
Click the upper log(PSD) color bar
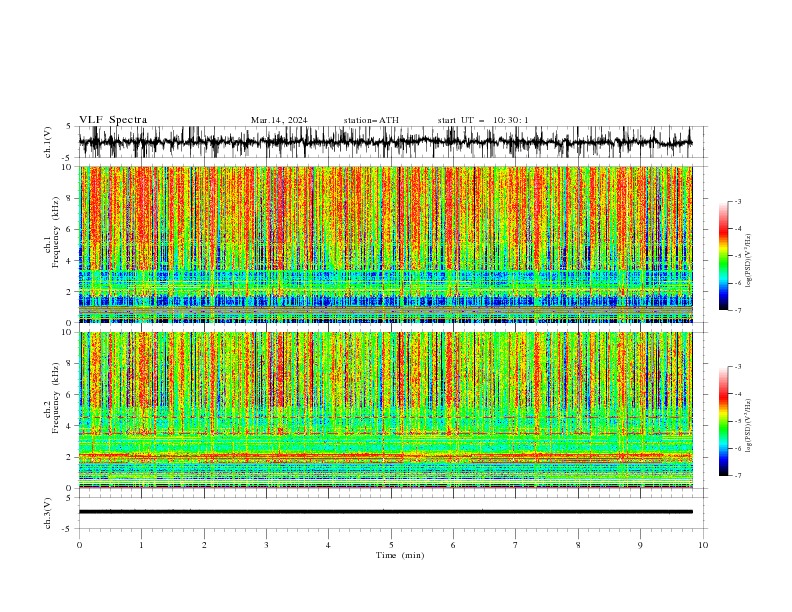click(724, 256)
